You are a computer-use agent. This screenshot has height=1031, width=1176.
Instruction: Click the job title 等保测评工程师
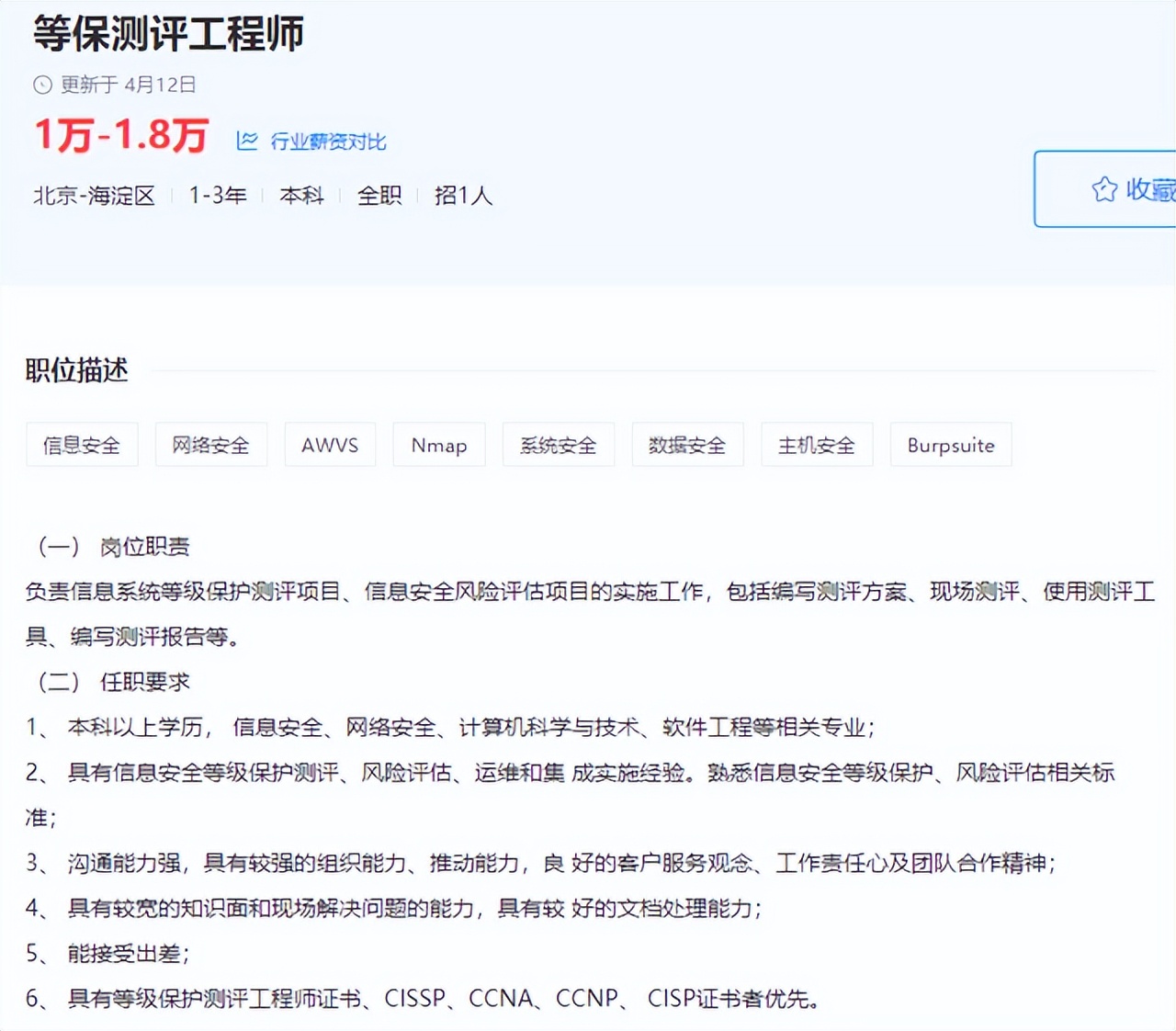point(168,34)
